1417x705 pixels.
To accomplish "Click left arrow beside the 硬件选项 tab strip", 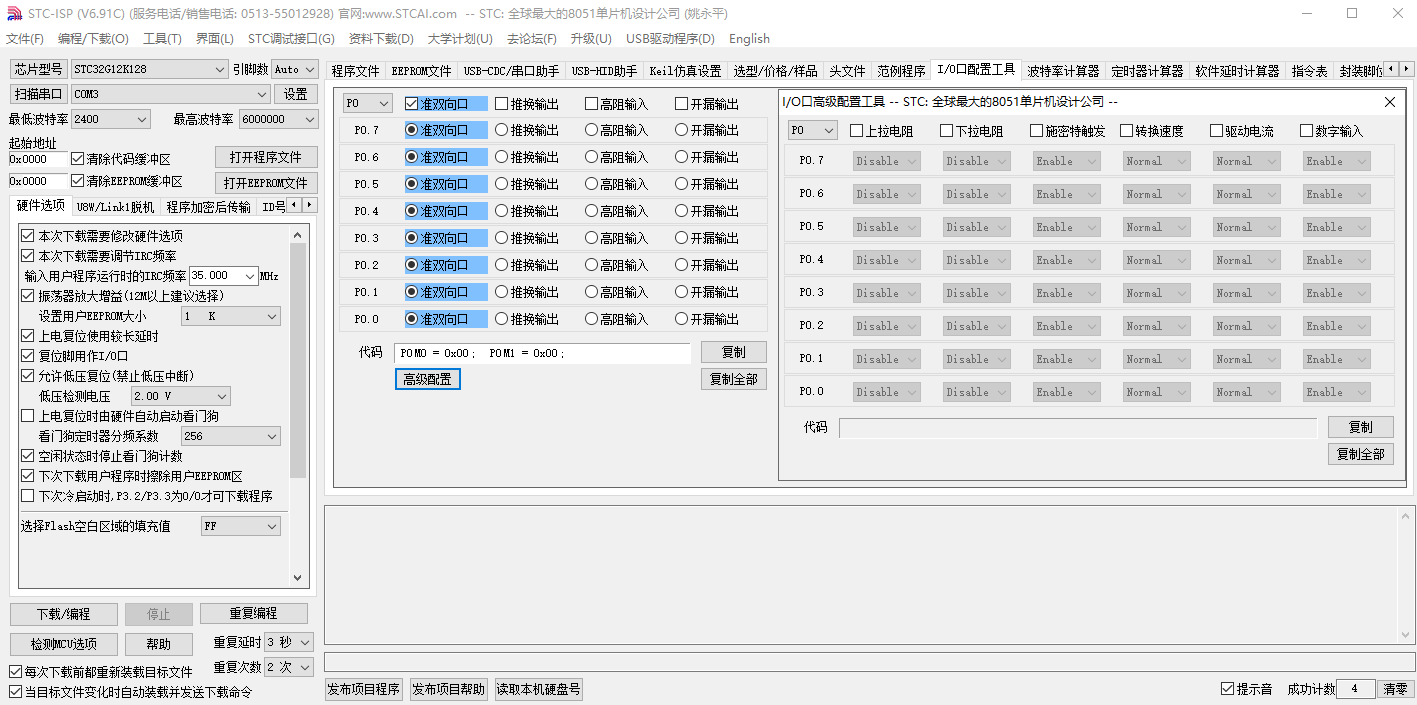I will pyautogui.click(x=296, y=205).
